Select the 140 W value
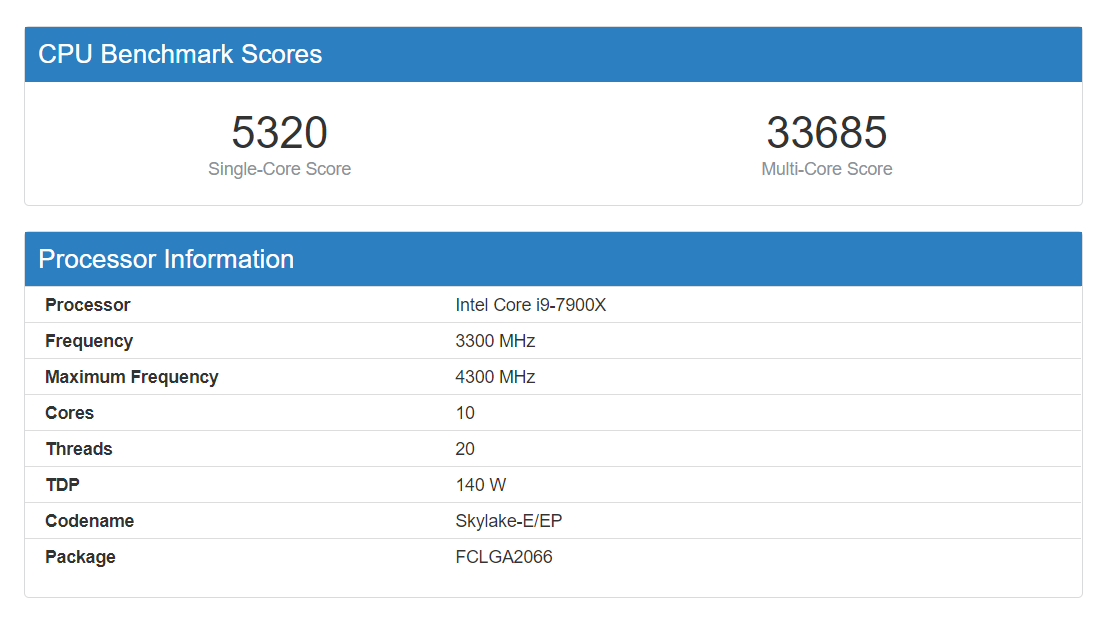This screenshot has width=1117, height=625. click(481, 485)
